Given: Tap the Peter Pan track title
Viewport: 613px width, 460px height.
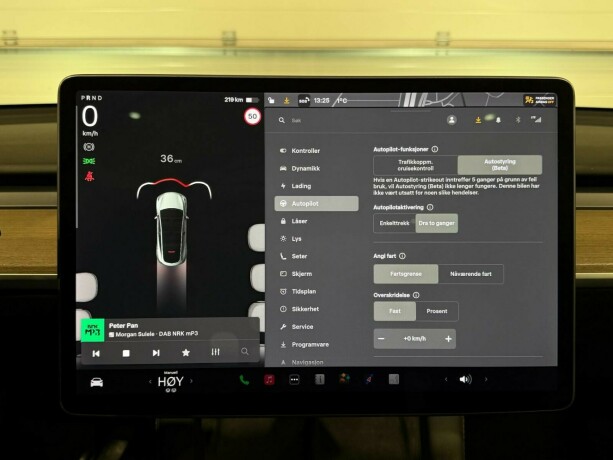Looking at the screenshot, I should [124, 325].
